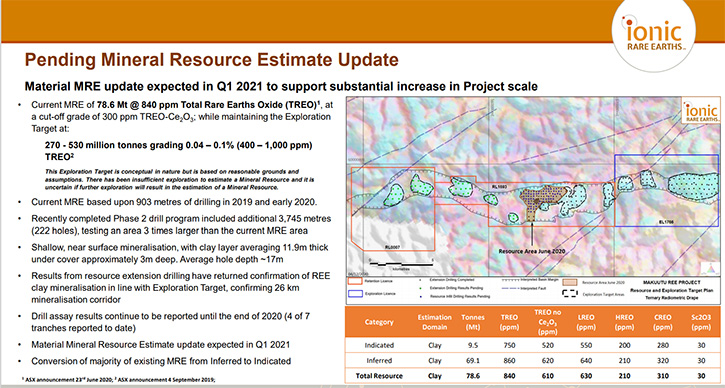Select the Category table header
The width and height of the screenshot is (725, 388).
click(379, 322)
